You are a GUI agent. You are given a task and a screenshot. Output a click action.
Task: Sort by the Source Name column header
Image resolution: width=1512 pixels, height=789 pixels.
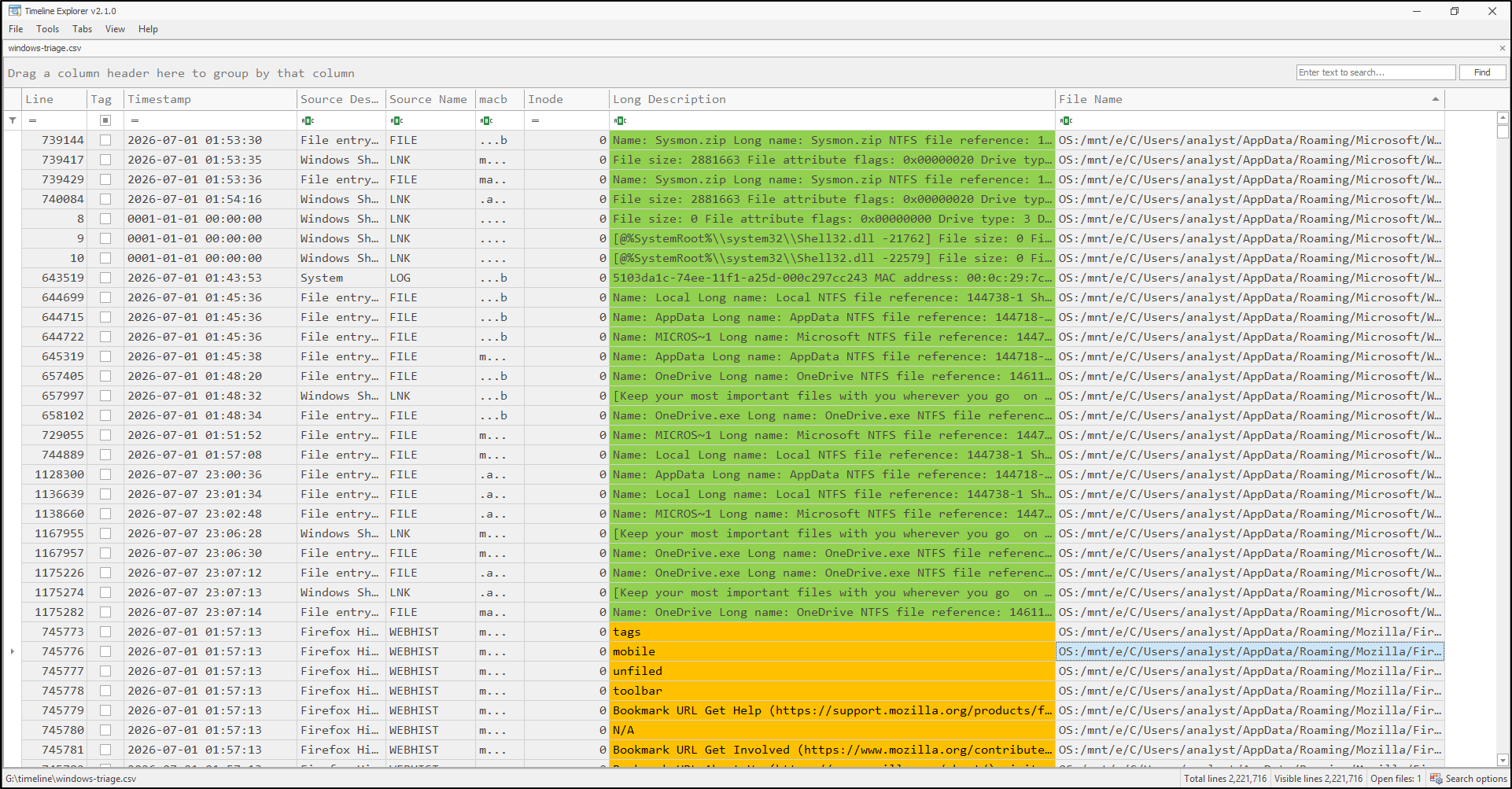pyautogui.click(x=430, y=99)
